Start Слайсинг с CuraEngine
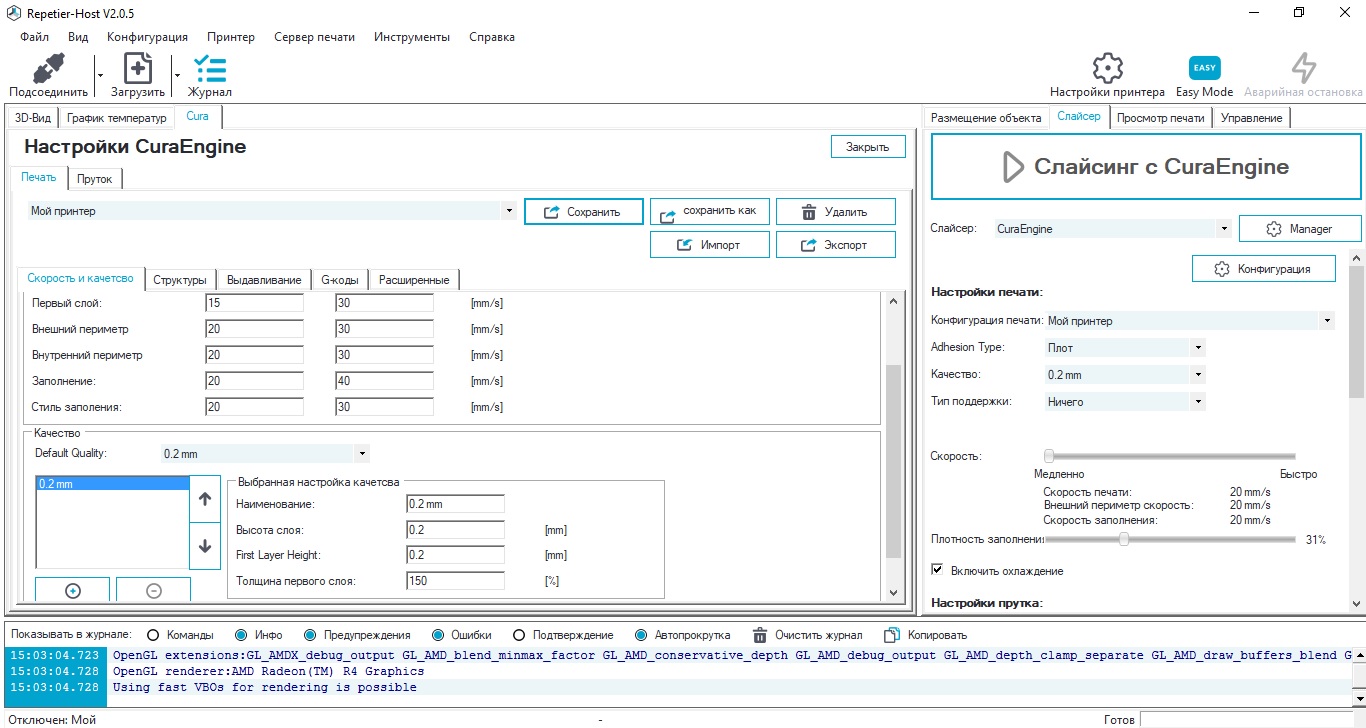 pyautogui.click(x=1146, y=167)
